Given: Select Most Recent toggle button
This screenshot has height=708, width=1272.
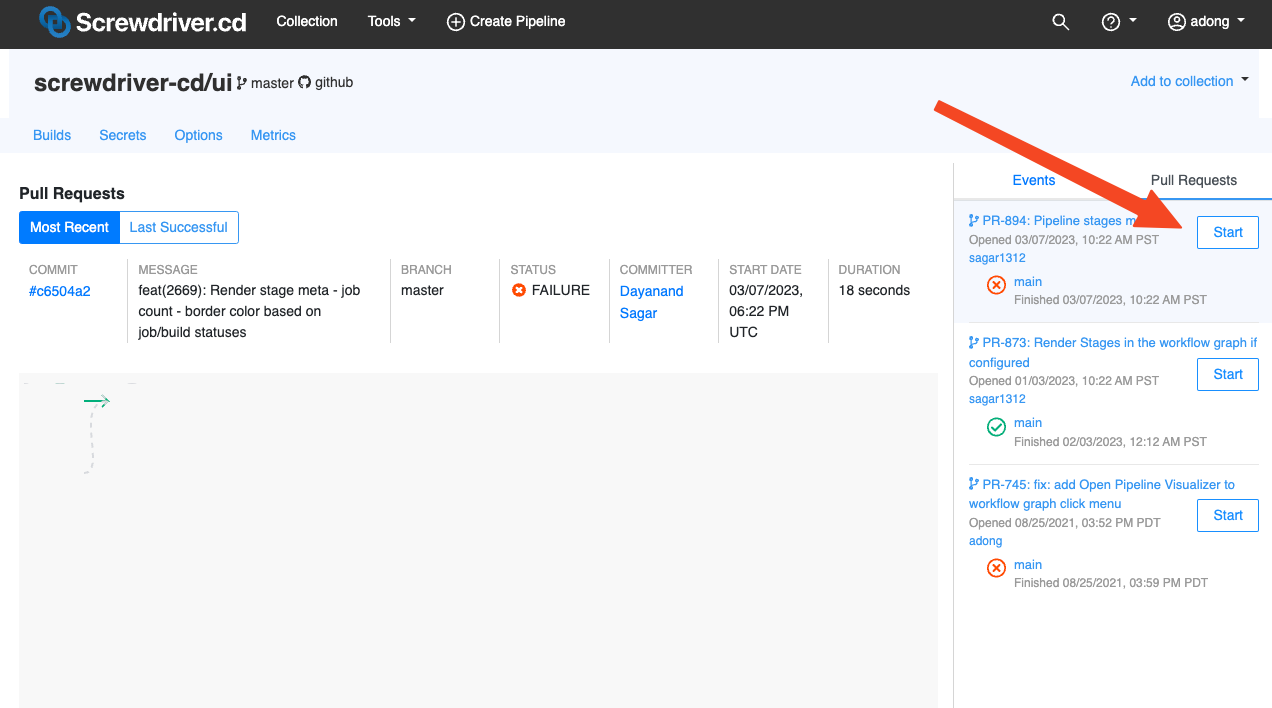Looking at the screenshot, I should coord(69,227).
